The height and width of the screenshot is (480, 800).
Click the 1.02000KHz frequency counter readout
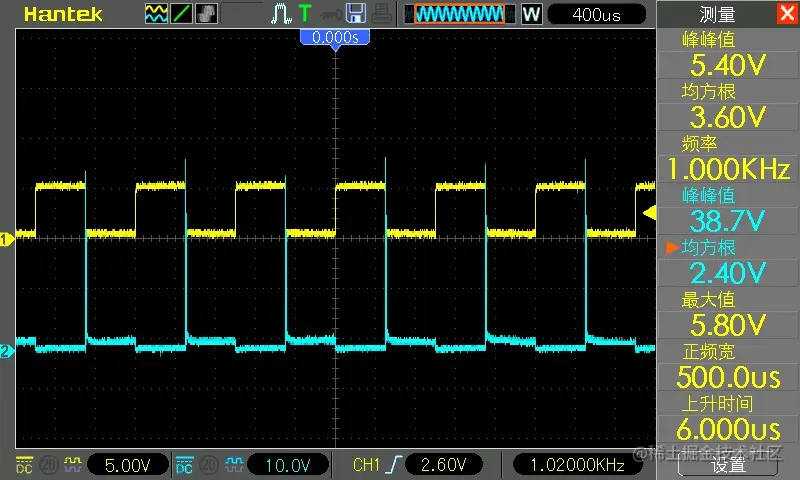pyautogui.click(x=577, y=465)
